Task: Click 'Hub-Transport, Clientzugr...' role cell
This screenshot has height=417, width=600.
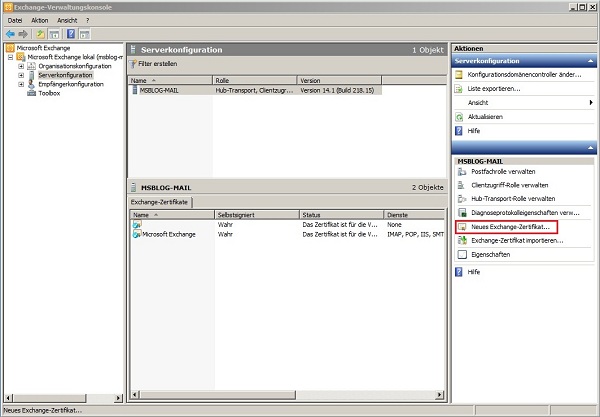Action: click(254, 90)
